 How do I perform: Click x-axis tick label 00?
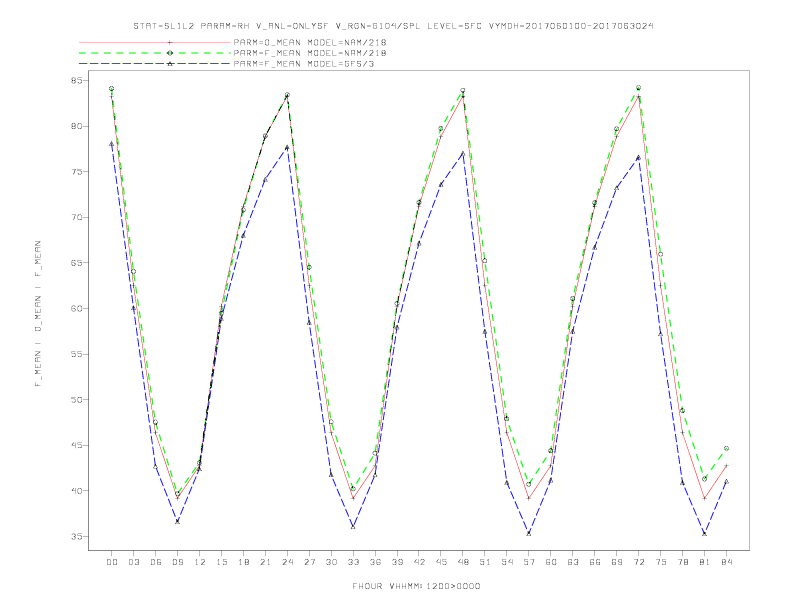[112, 562]
